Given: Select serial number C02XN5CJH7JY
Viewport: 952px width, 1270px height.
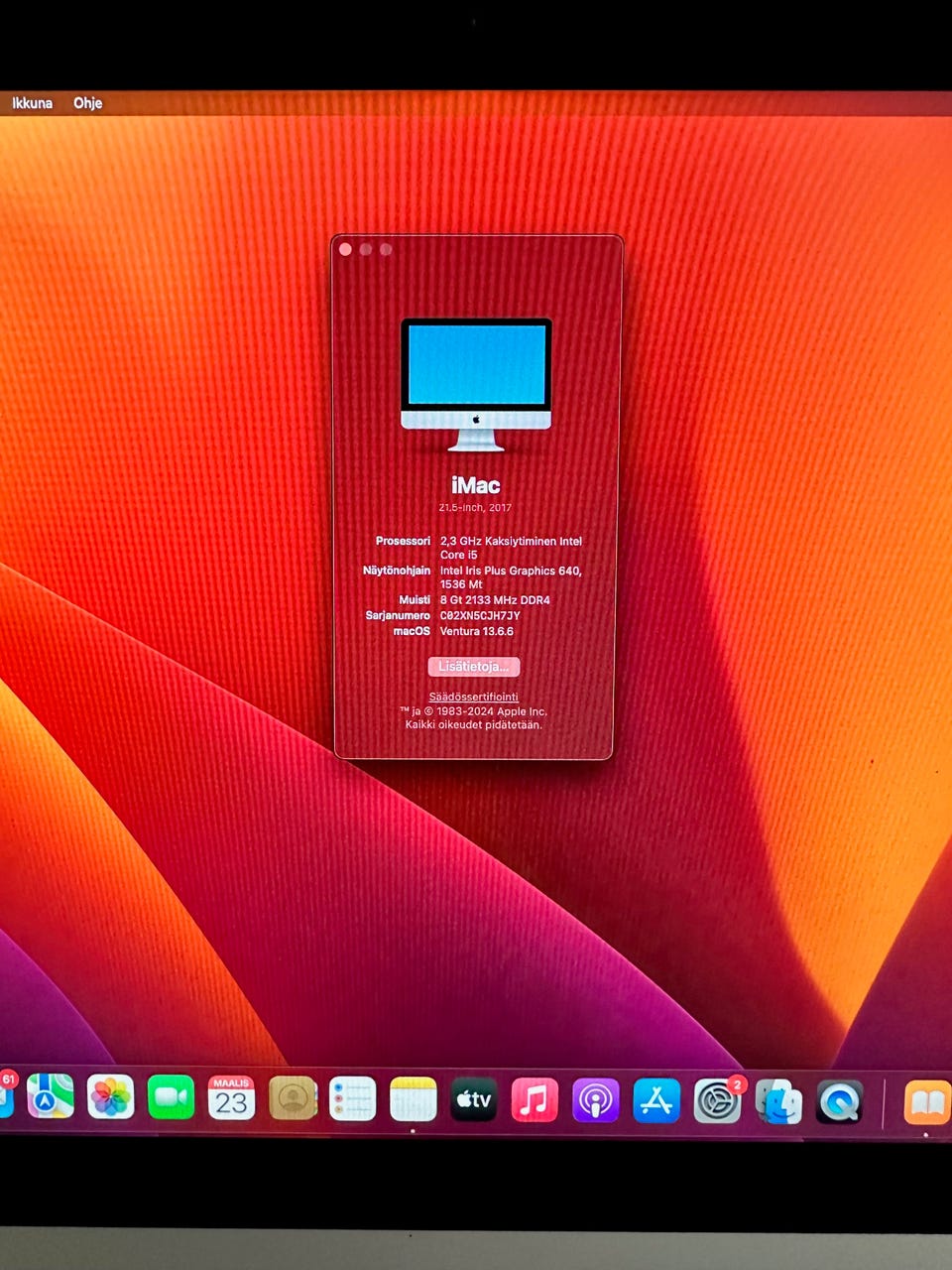Looking at the screenshot, I should (480, 615).
